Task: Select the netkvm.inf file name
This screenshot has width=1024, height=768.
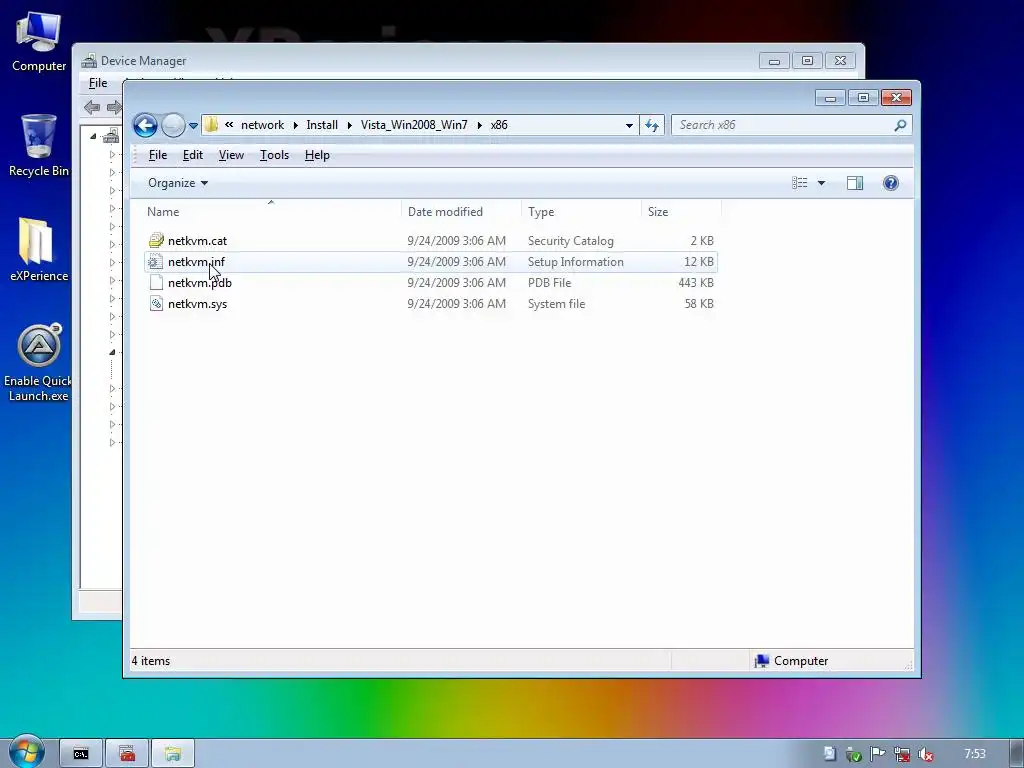Action: pos(196,262)
